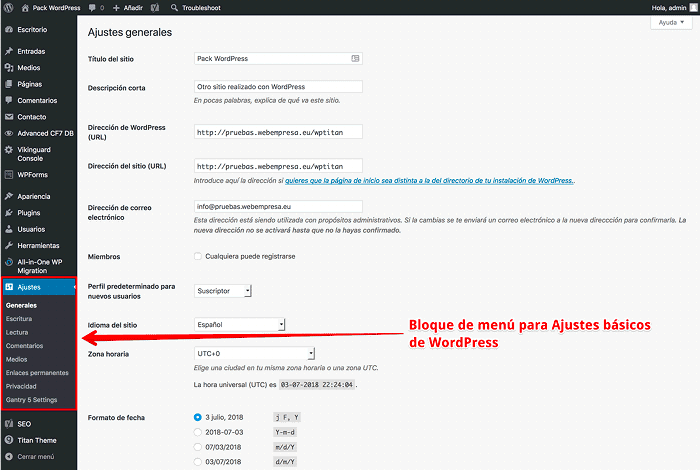Enable the Cualquiera puede registrarse checkbox

tap(198, 256)
